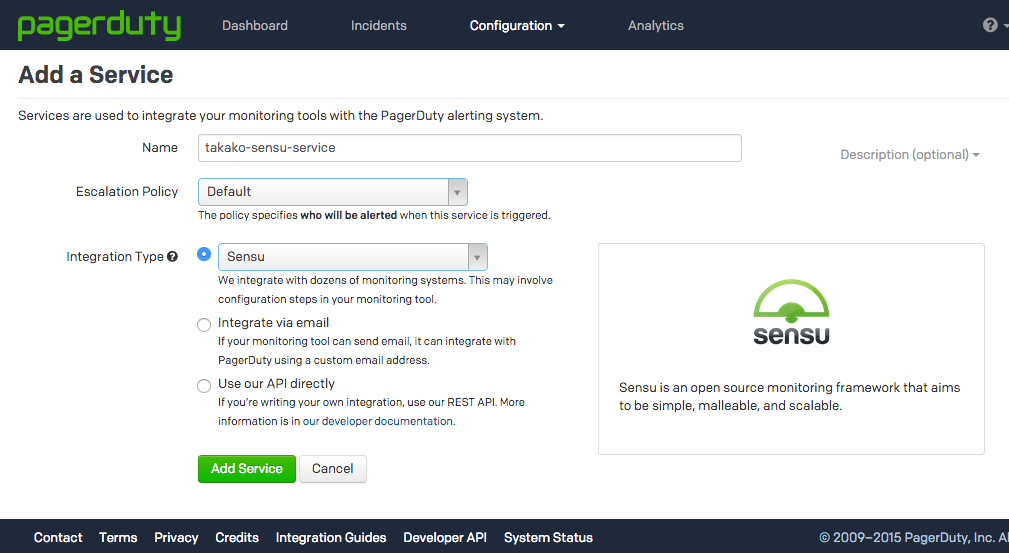
Task: Choose the Integrate via email option
Action: click(x=204, y=324)
